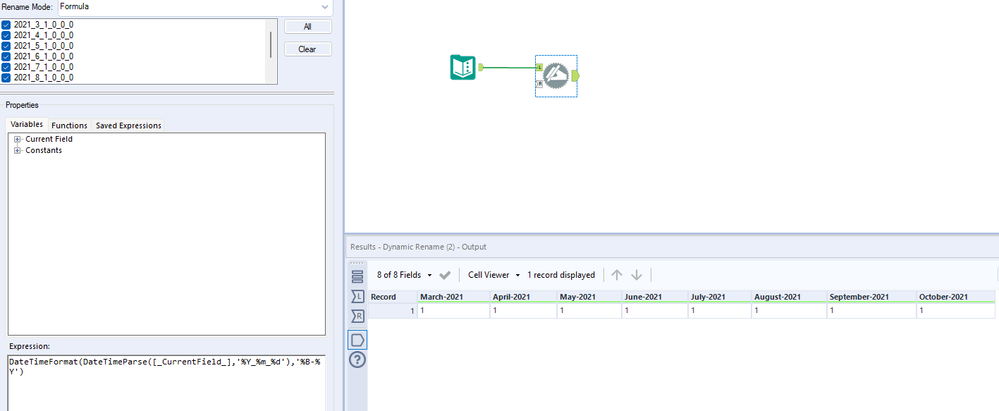Open the results help icon

(357, 360)
